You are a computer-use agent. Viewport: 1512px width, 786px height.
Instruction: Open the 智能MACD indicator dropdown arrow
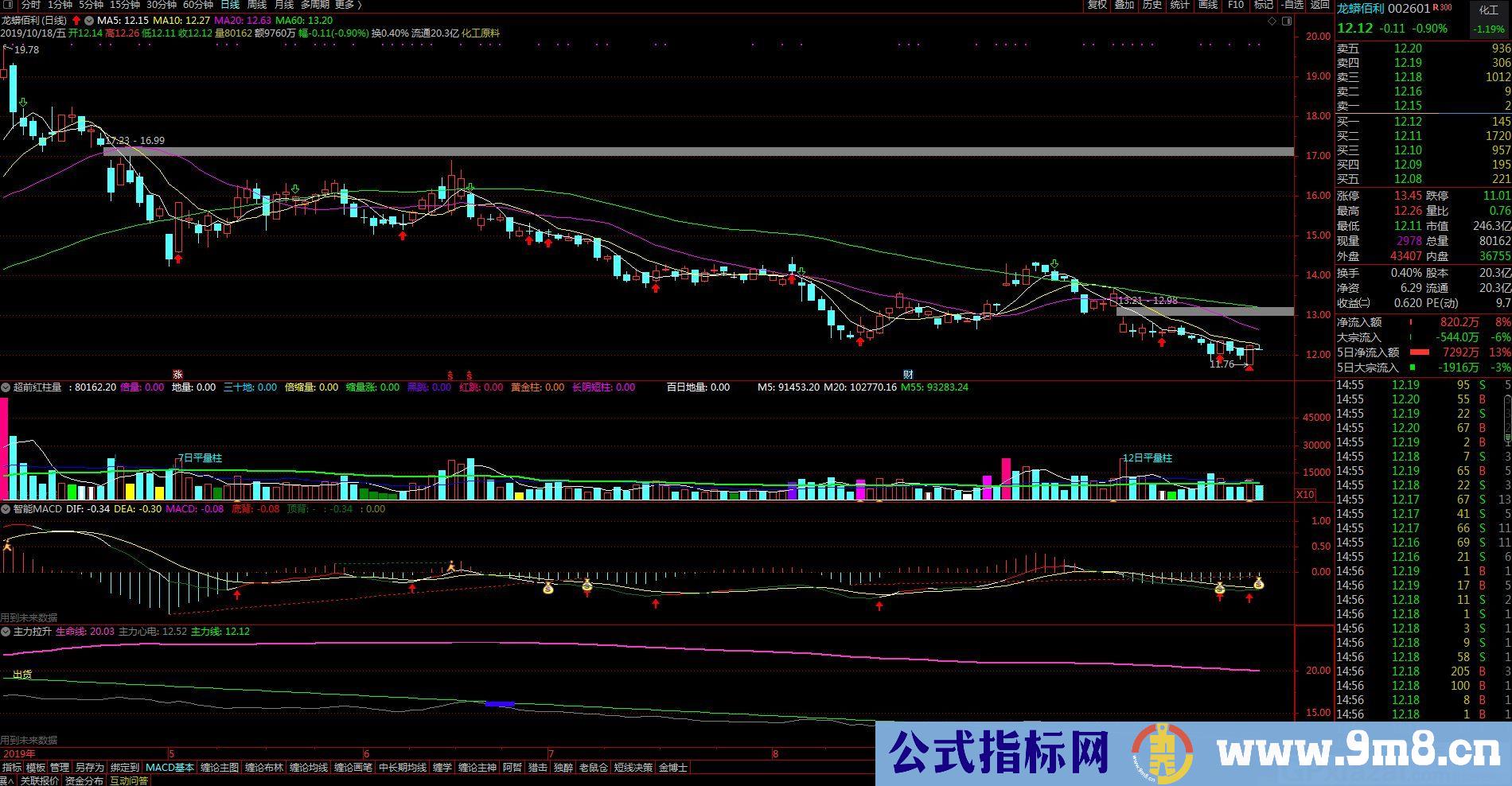pos(6,509)
